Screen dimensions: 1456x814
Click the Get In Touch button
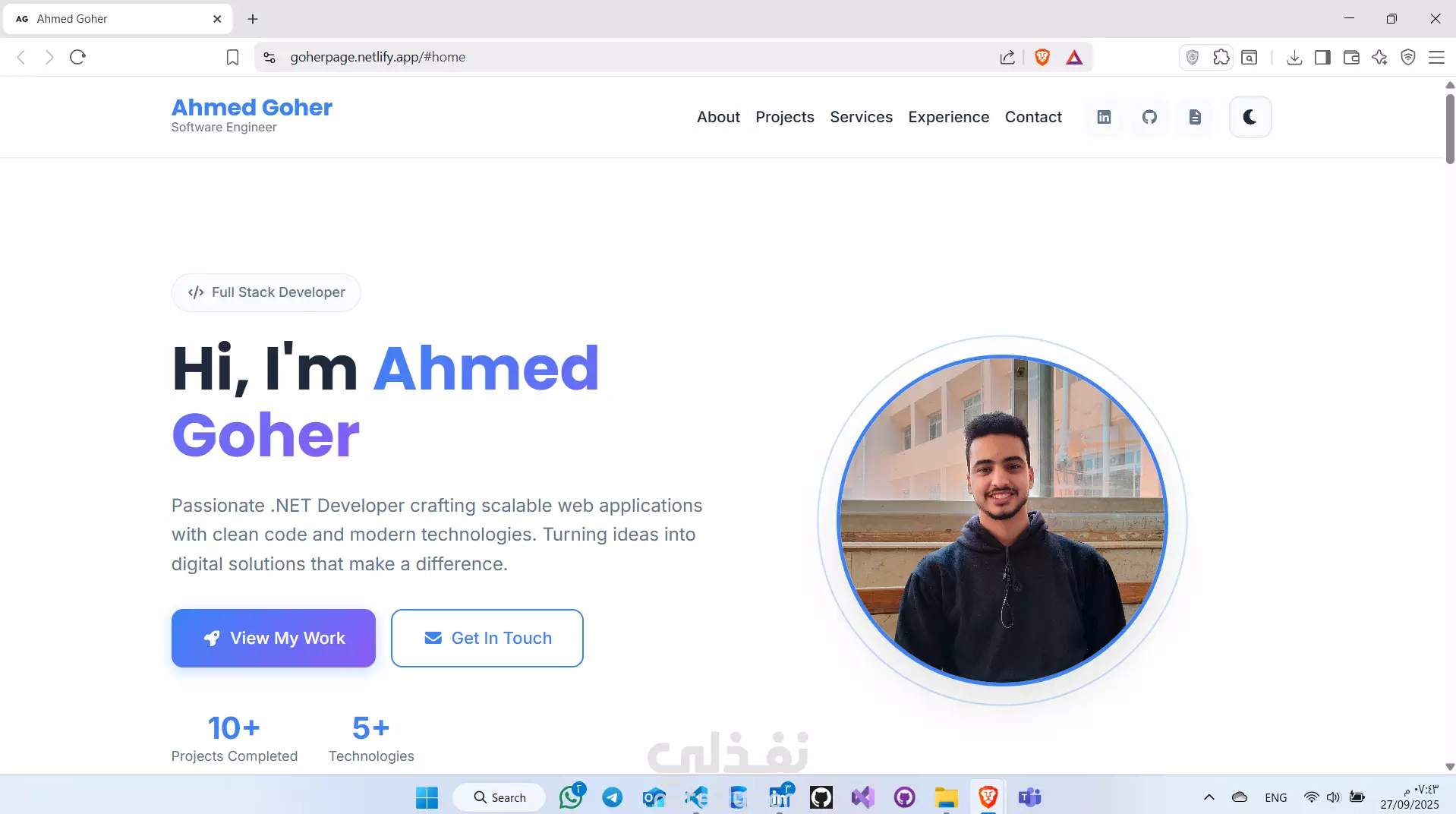[x=487, y=638]
